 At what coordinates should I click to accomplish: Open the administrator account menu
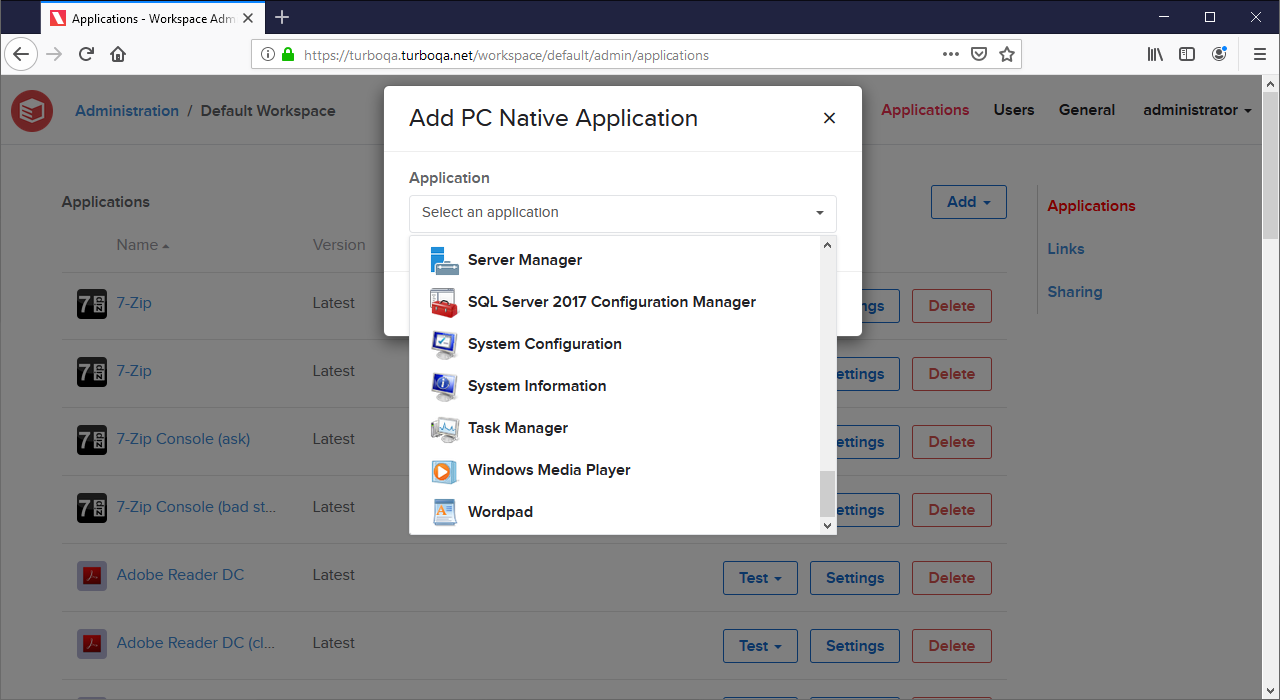point(1196,110)
